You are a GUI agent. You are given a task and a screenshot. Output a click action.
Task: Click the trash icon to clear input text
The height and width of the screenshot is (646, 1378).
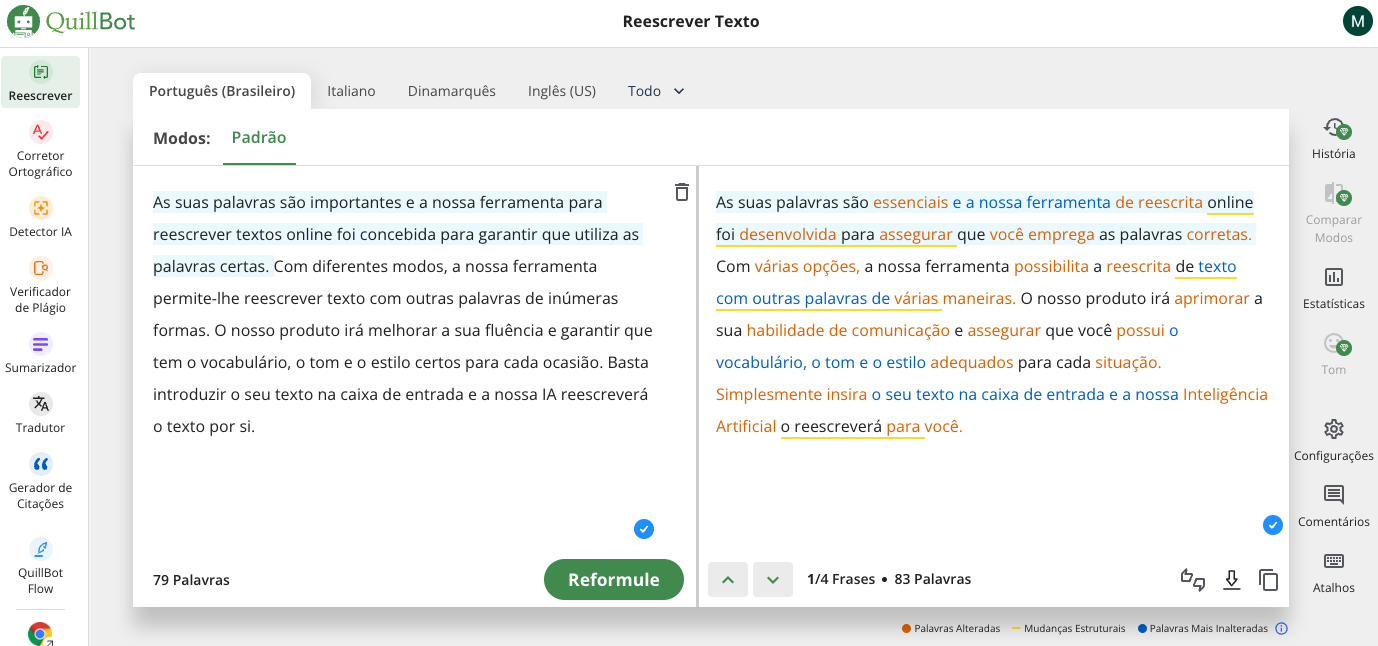click(681, 192)
